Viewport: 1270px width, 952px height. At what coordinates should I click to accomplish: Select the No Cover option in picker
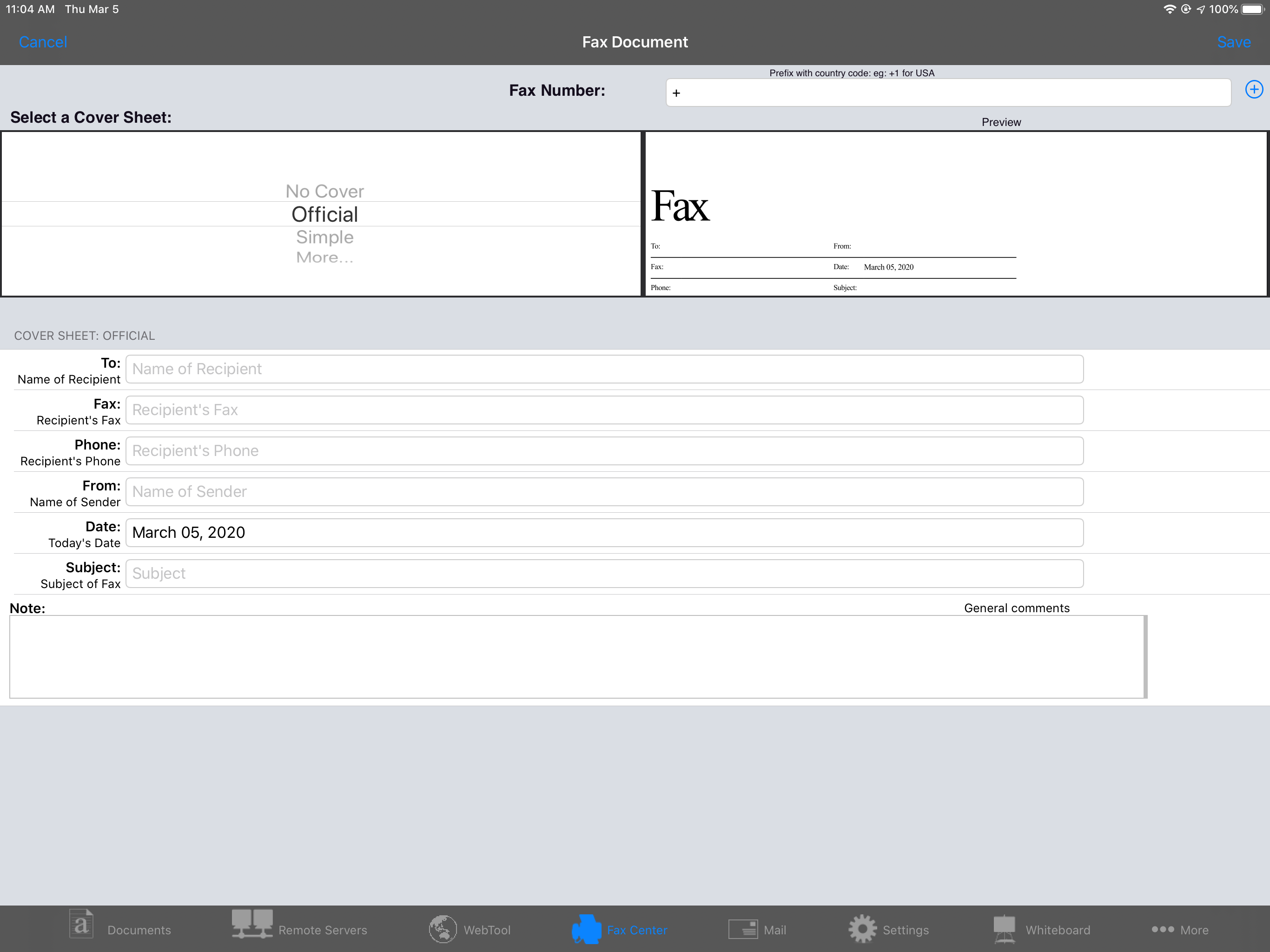[x=324, y=191]
